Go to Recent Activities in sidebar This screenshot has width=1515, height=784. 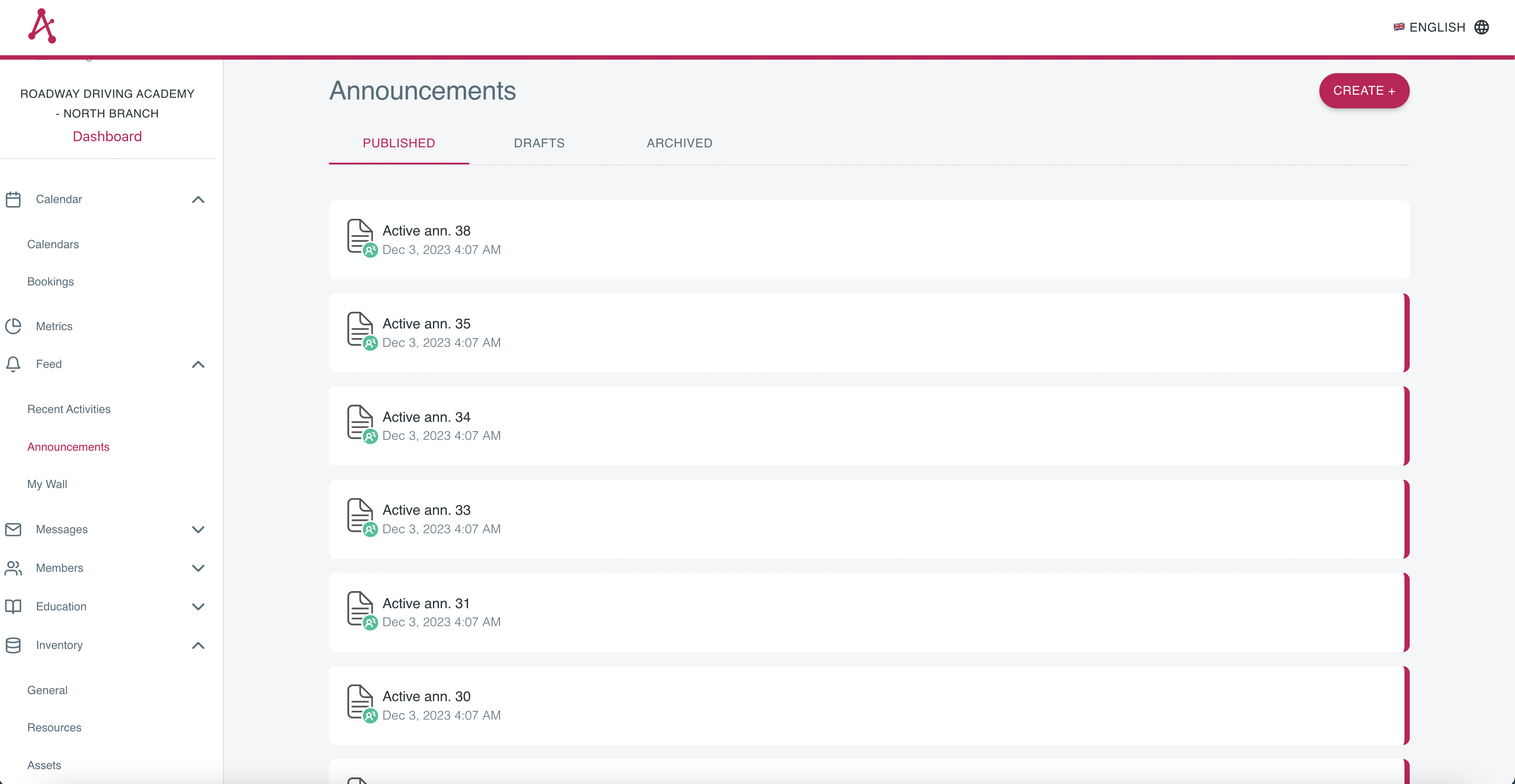click(x=69, y=409)
